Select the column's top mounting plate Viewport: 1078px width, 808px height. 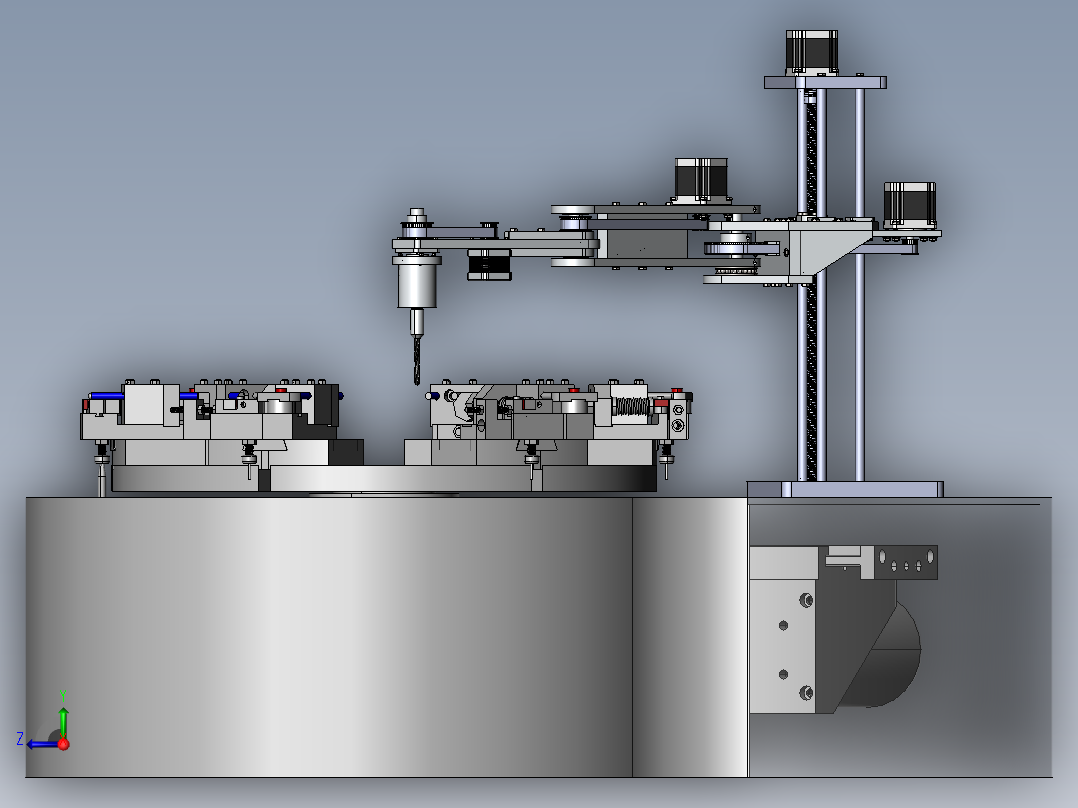[825, 83]
